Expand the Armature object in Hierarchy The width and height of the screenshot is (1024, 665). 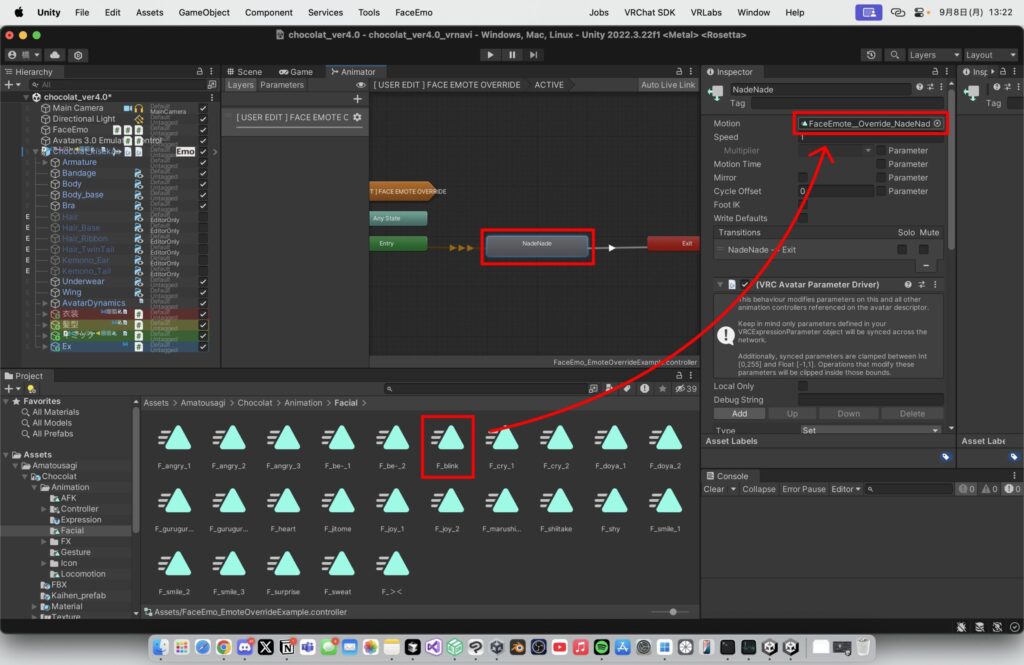click(44, 162)
